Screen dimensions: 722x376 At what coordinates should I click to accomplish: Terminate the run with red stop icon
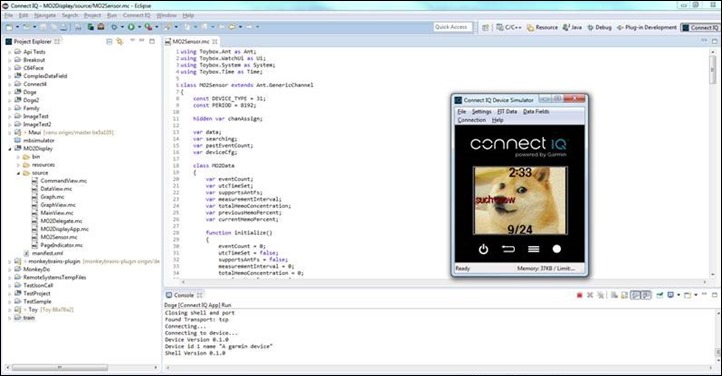pyautogui.click(x=579, y=295)
